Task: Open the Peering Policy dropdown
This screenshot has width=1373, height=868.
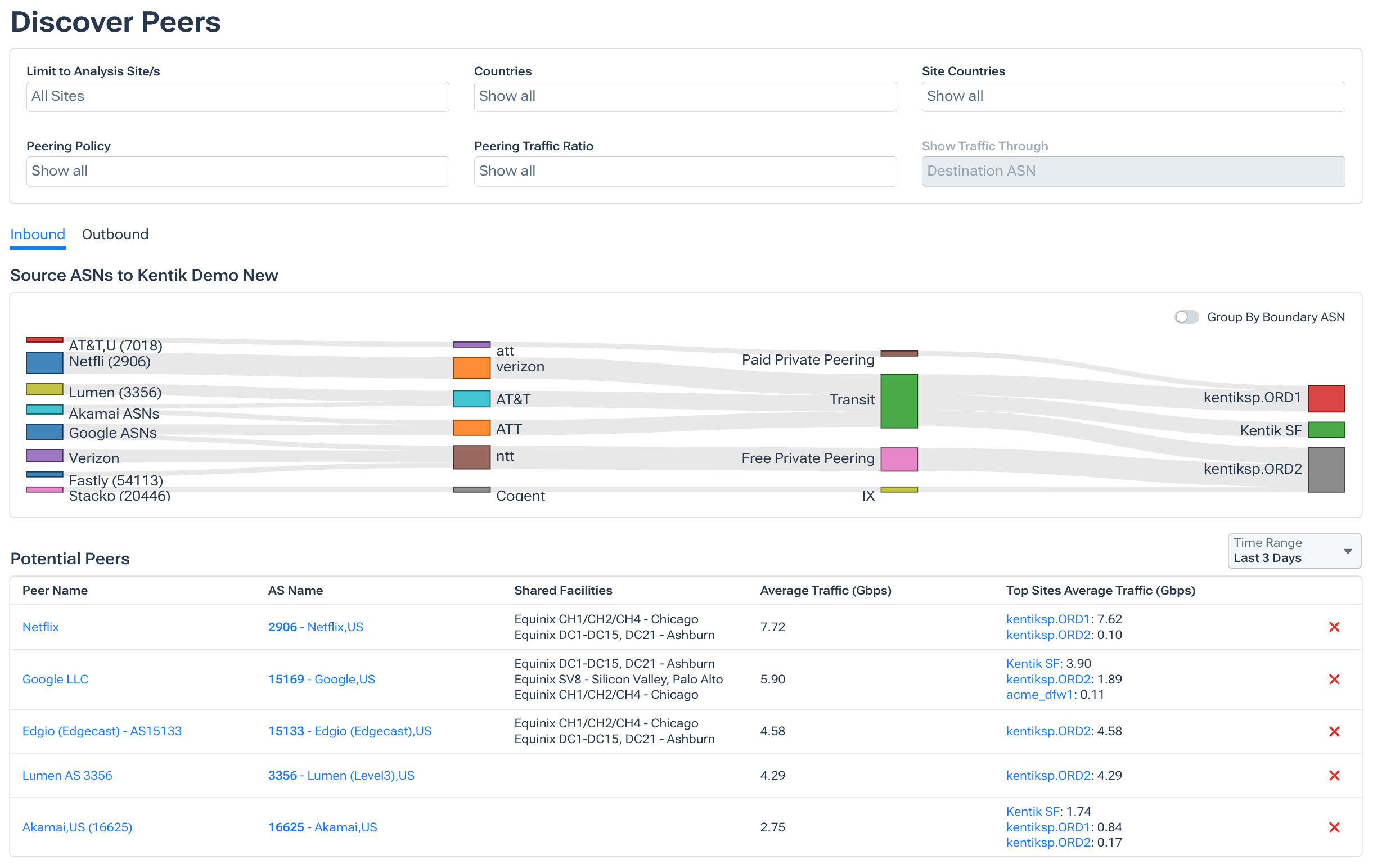Action: (238, 171)
